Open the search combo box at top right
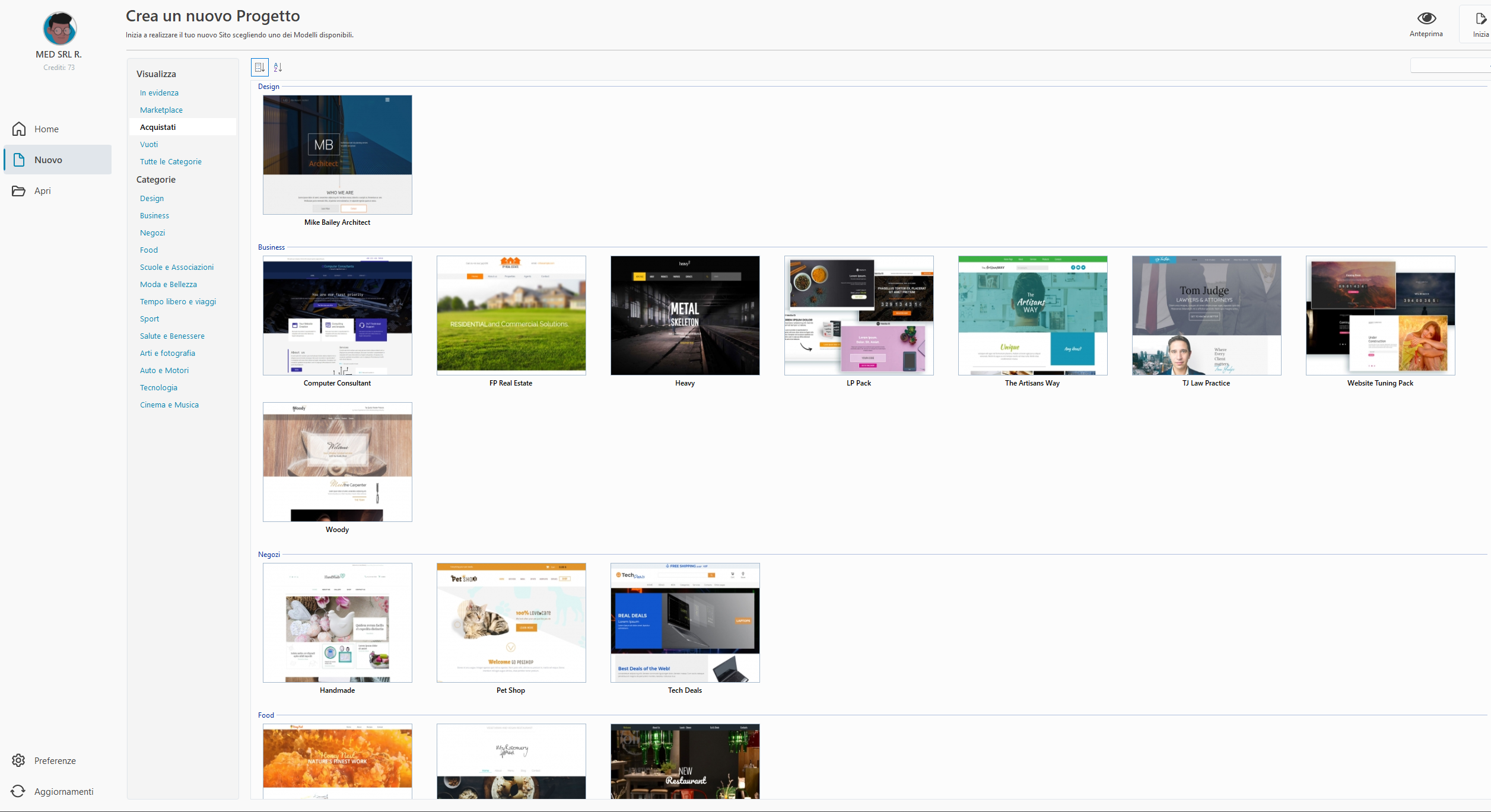This screenshot has height=812, width=1491. pos(1449,66)
